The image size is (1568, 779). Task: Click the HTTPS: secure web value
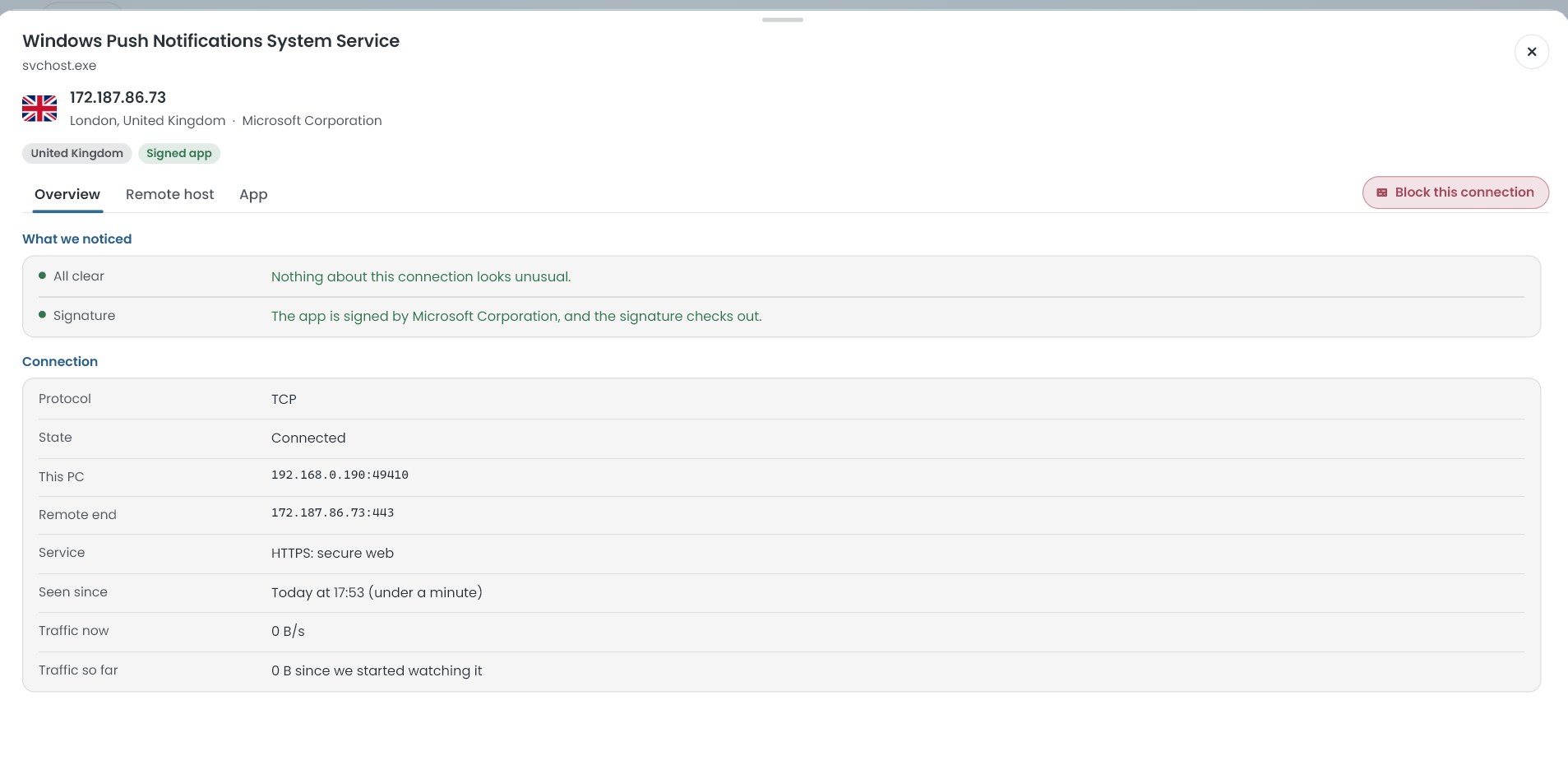pos(332,554)
